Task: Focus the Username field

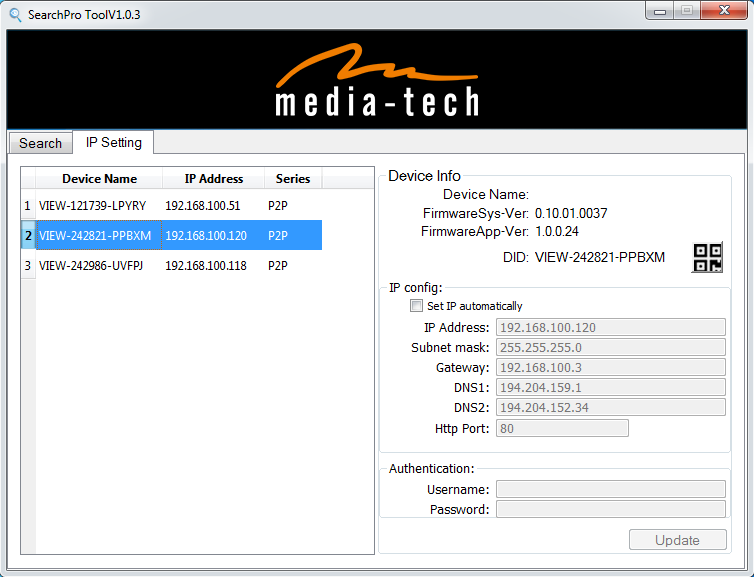Action: (611, 489)
